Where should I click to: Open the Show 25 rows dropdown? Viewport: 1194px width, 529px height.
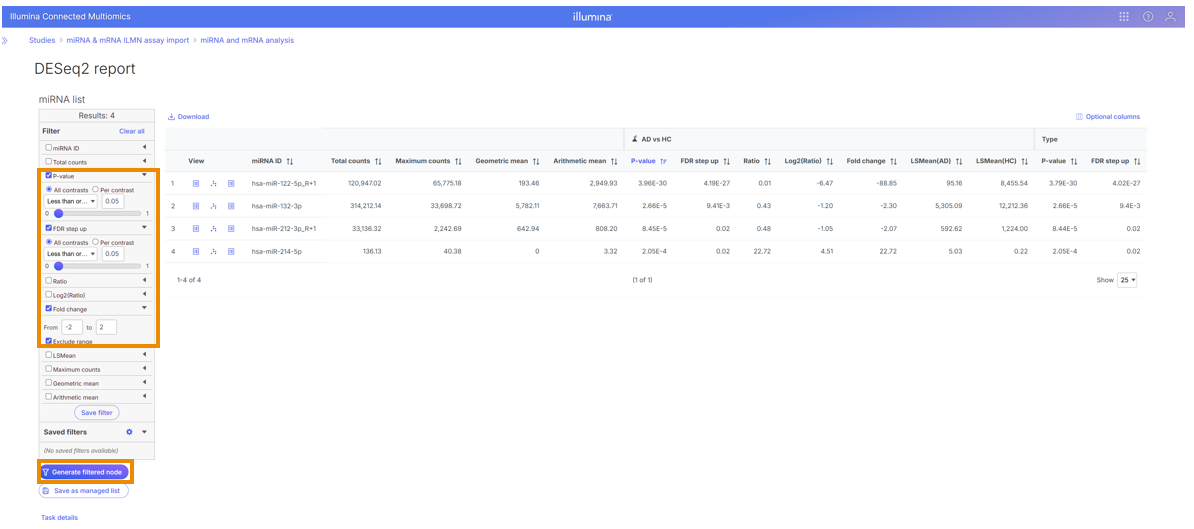(1127, 280)
